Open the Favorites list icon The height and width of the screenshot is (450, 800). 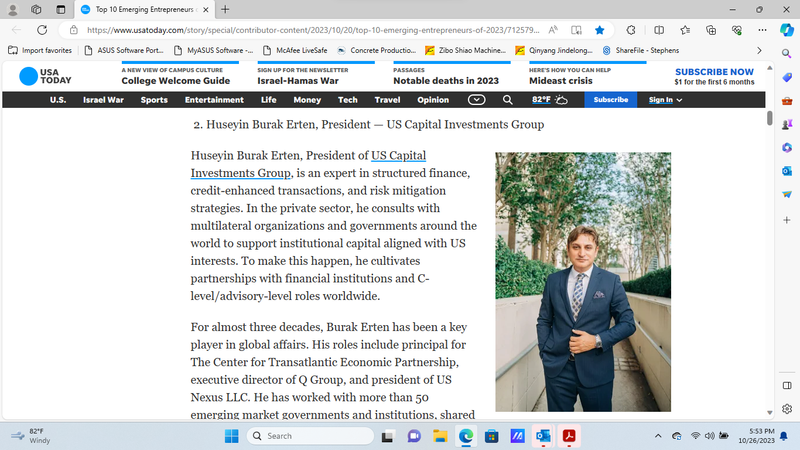(x=685, y=30)
